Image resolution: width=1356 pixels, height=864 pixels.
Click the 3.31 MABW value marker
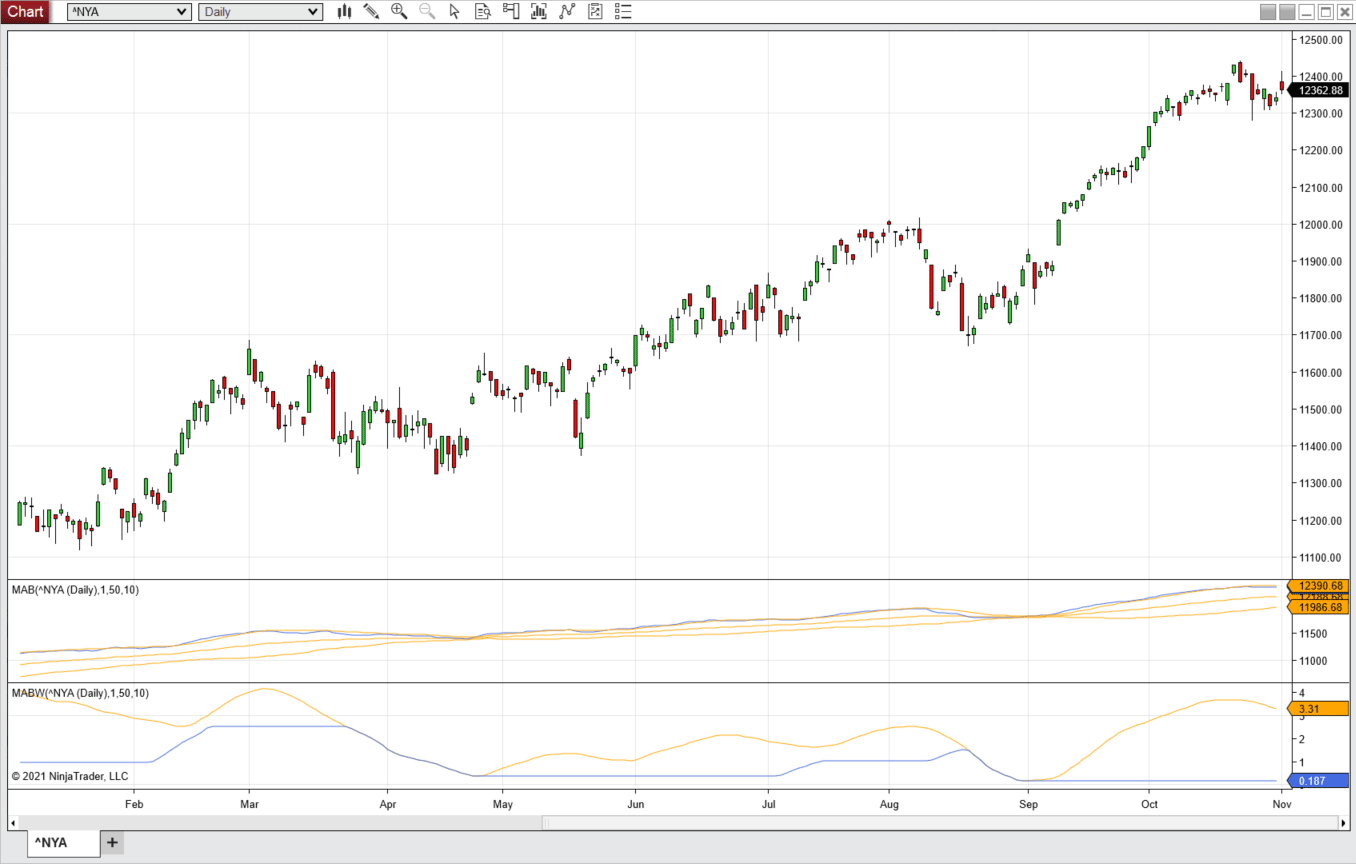pyautogui.click(x=1319, y=709)
